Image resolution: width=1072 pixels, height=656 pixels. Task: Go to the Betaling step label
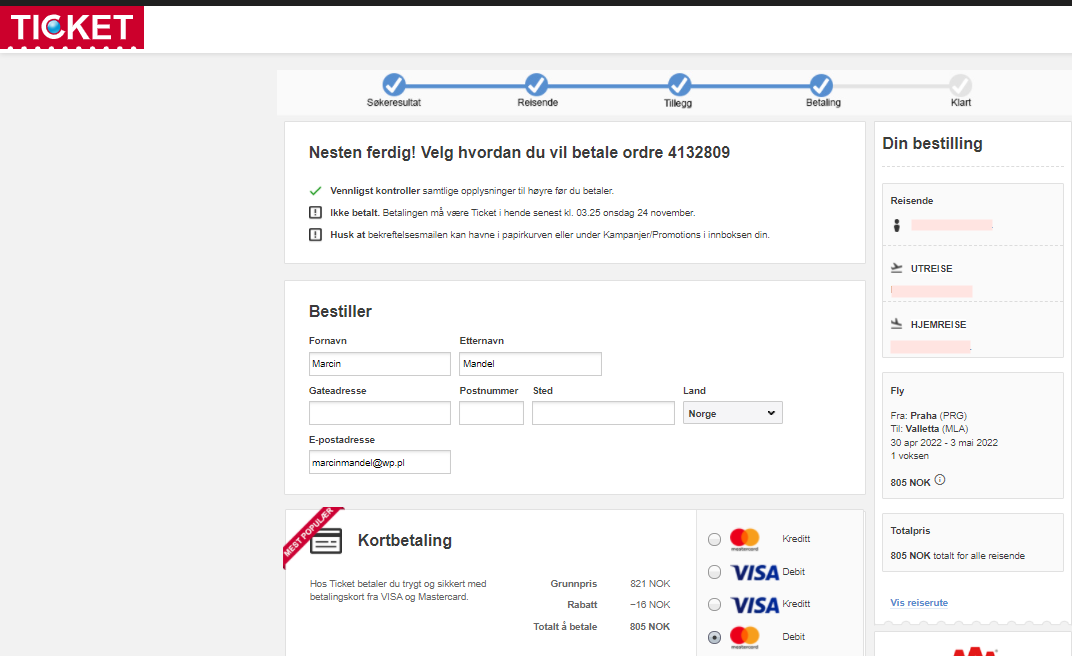coord(823,102)
